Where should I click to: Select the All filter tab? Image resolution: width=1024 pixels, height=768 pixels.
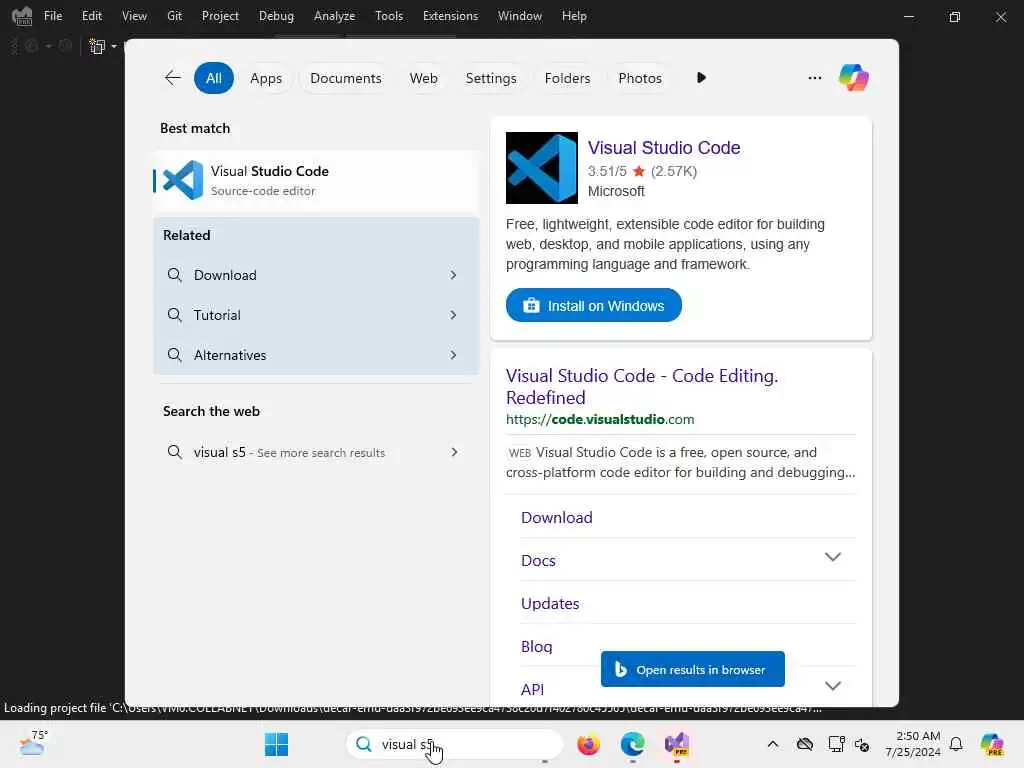pos(214,78)
